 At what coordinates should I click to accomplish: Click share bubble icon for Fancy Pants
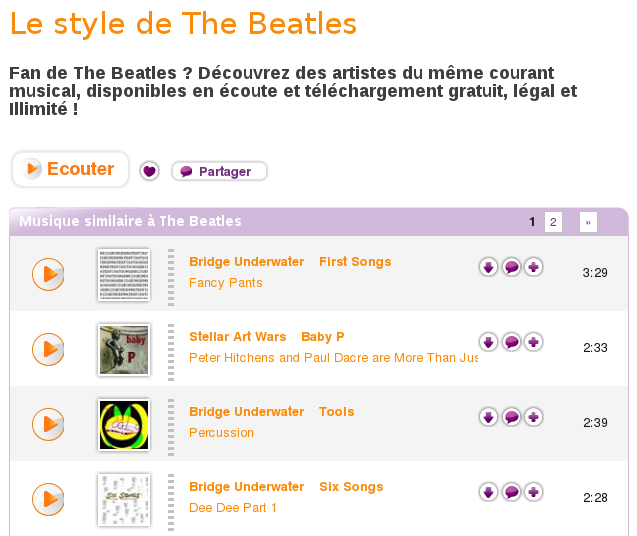point(511,267)
